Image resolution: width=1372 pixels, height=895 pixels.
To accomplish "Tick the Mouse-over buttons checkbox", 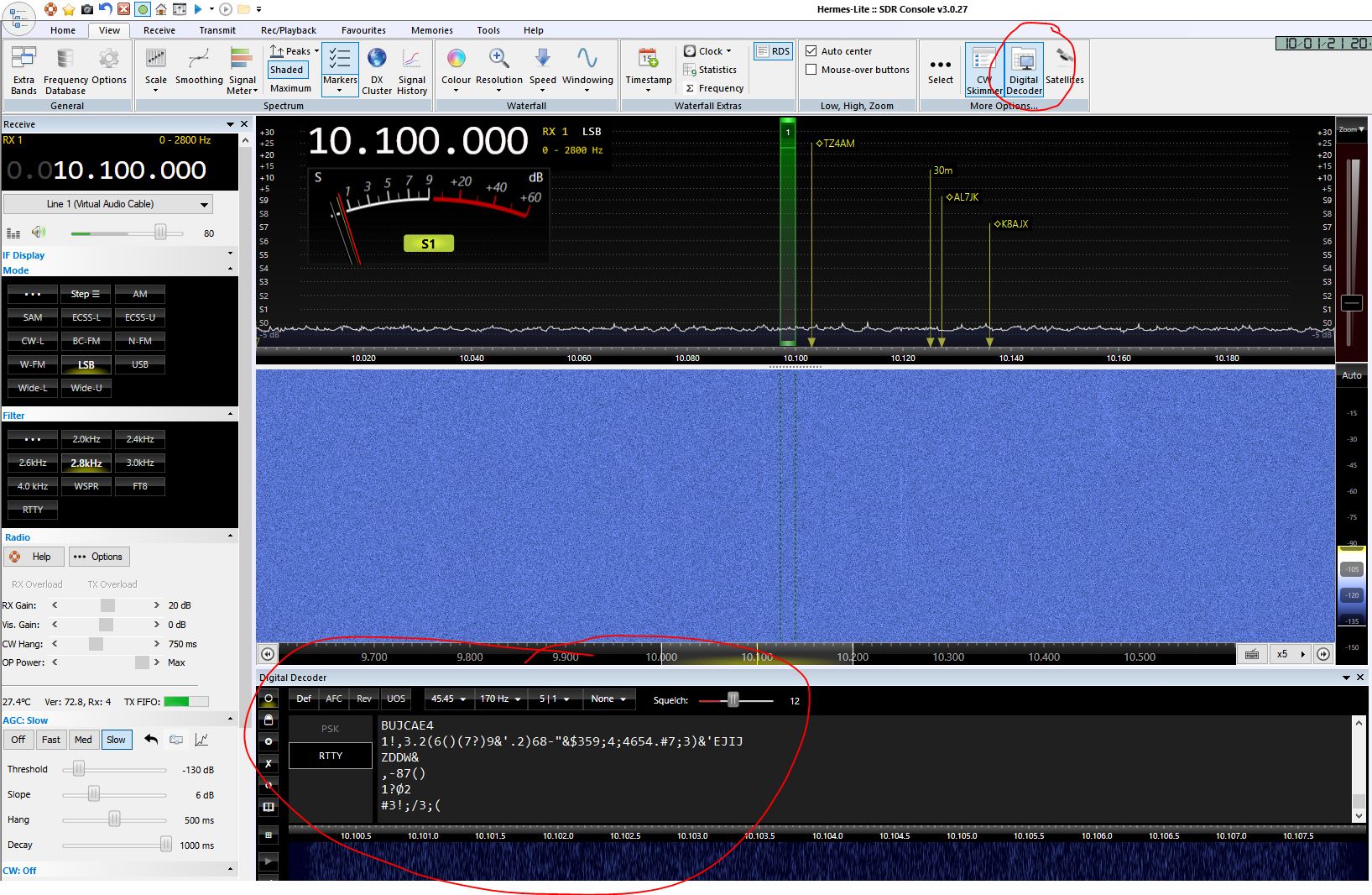I will pos(811,70).
